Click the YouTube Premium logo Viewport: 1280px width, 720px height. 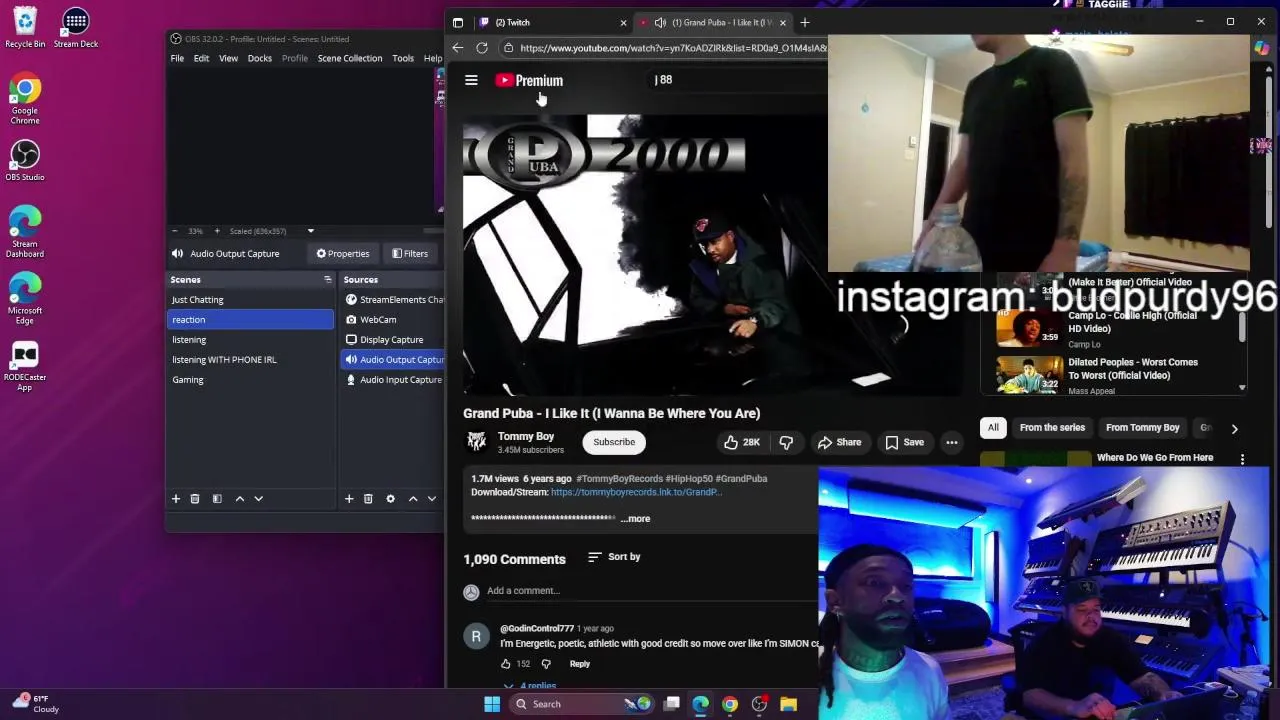529,80
